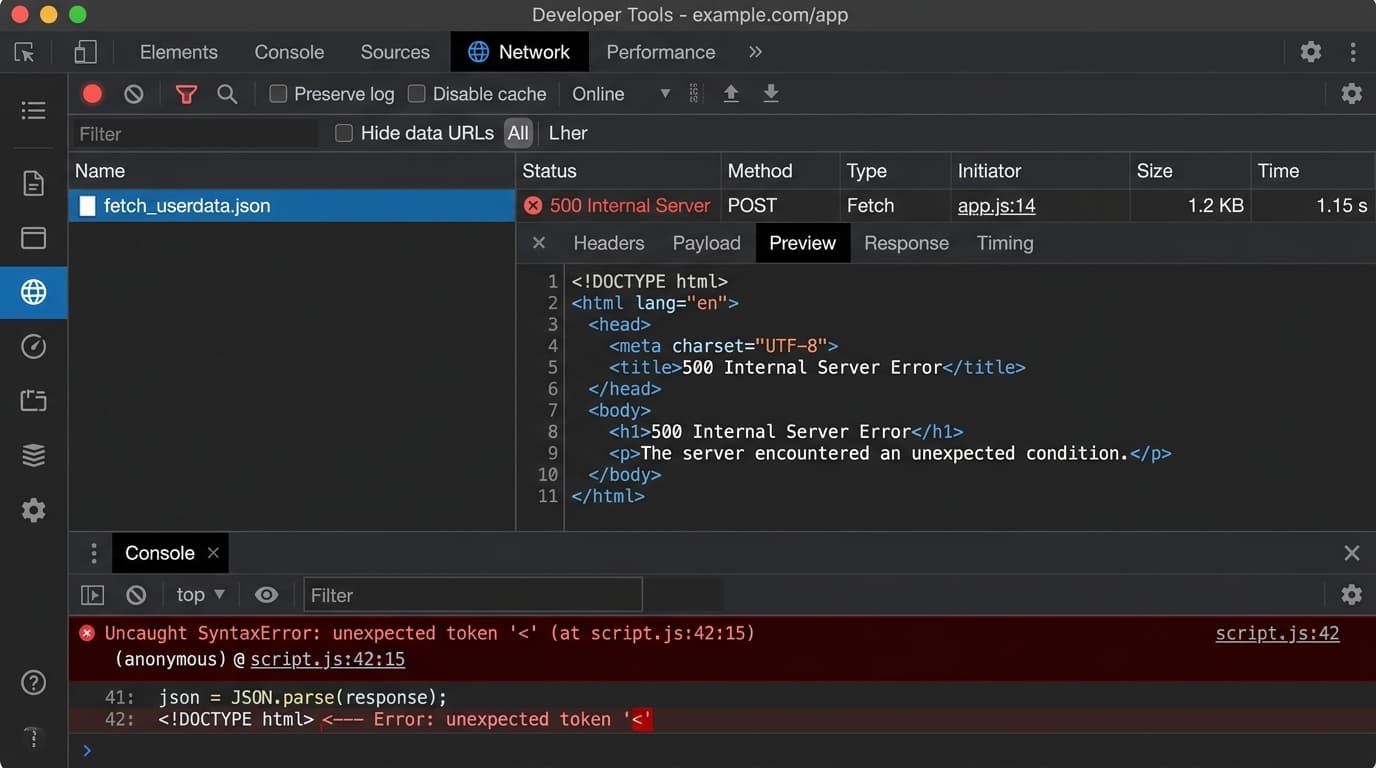Screen dimensions: 1376x768
Task: Click the 500 Internal Server status cell
Action: point(618,206)
